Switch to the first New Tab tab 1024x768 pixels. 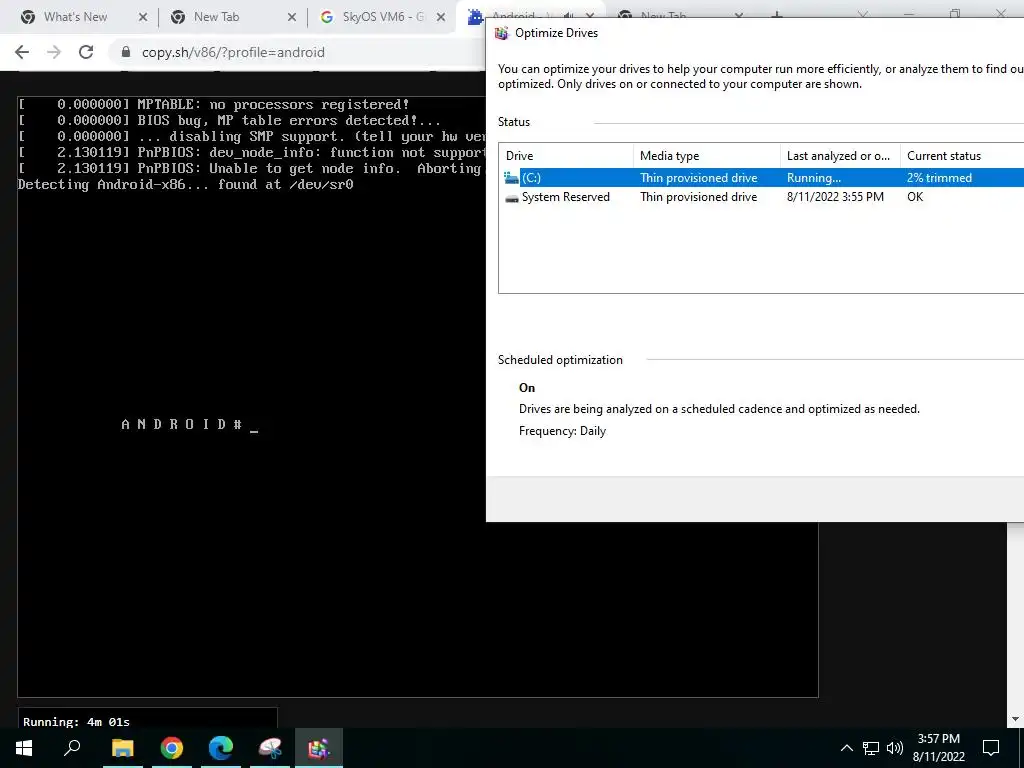(216, 17)
